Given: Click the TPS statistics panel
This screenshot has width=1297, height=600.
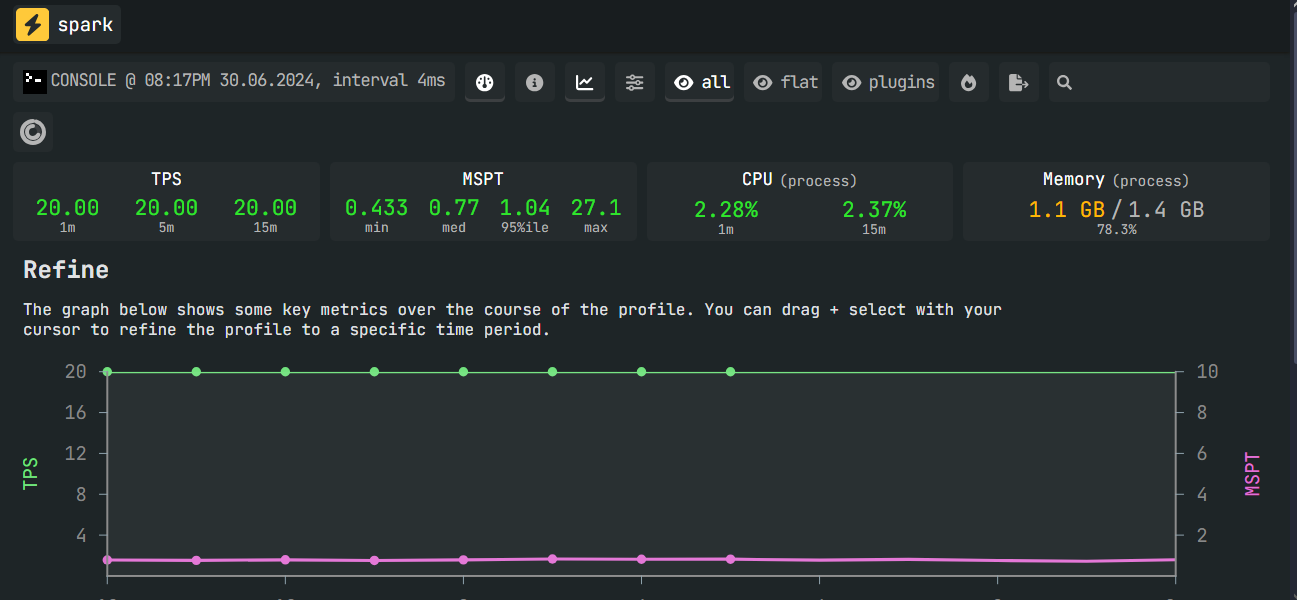Looking at the screenshot, I should point(166,202).
